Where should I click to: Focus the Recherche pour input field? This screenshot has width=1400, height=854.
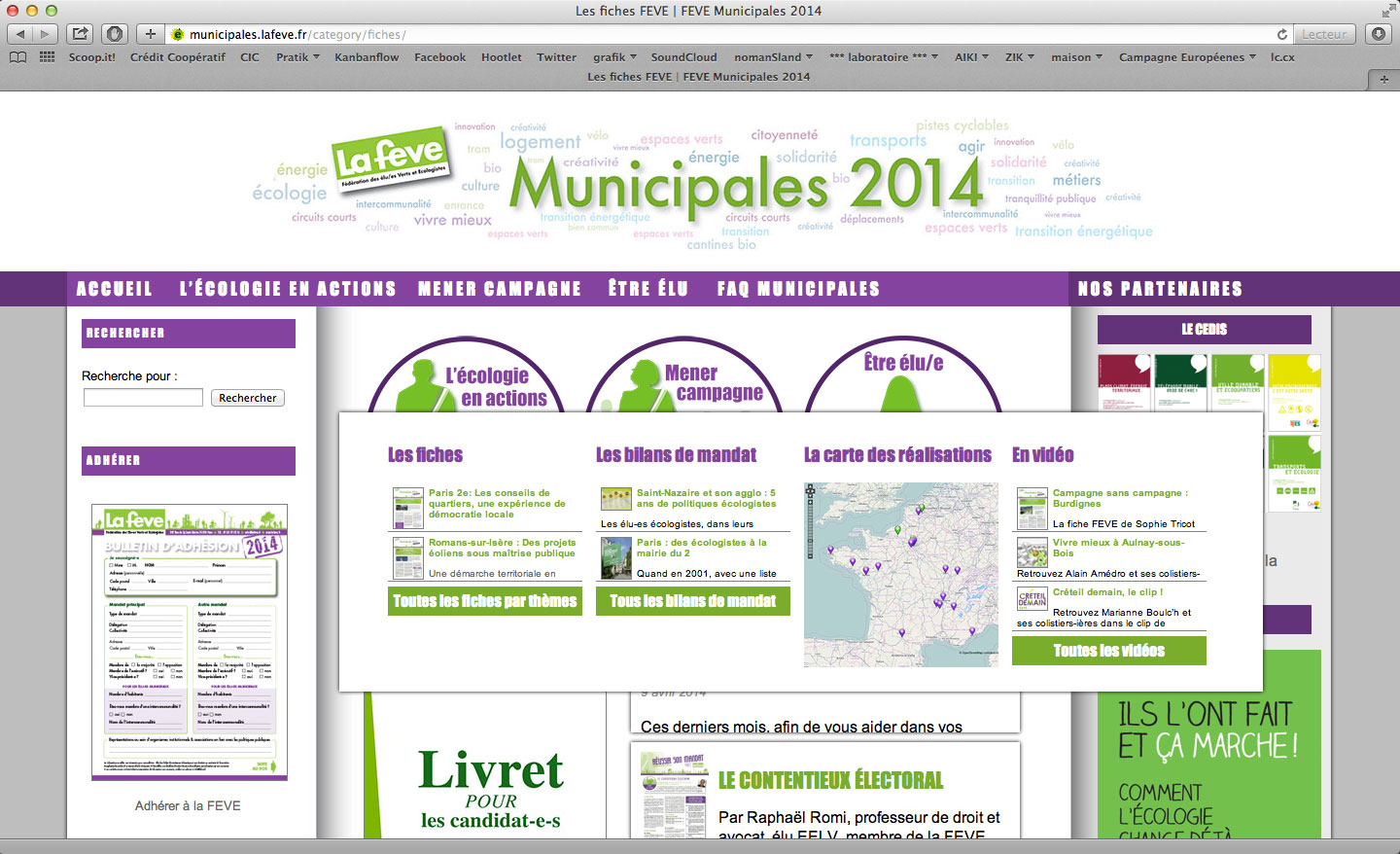(x=143, y=398)
